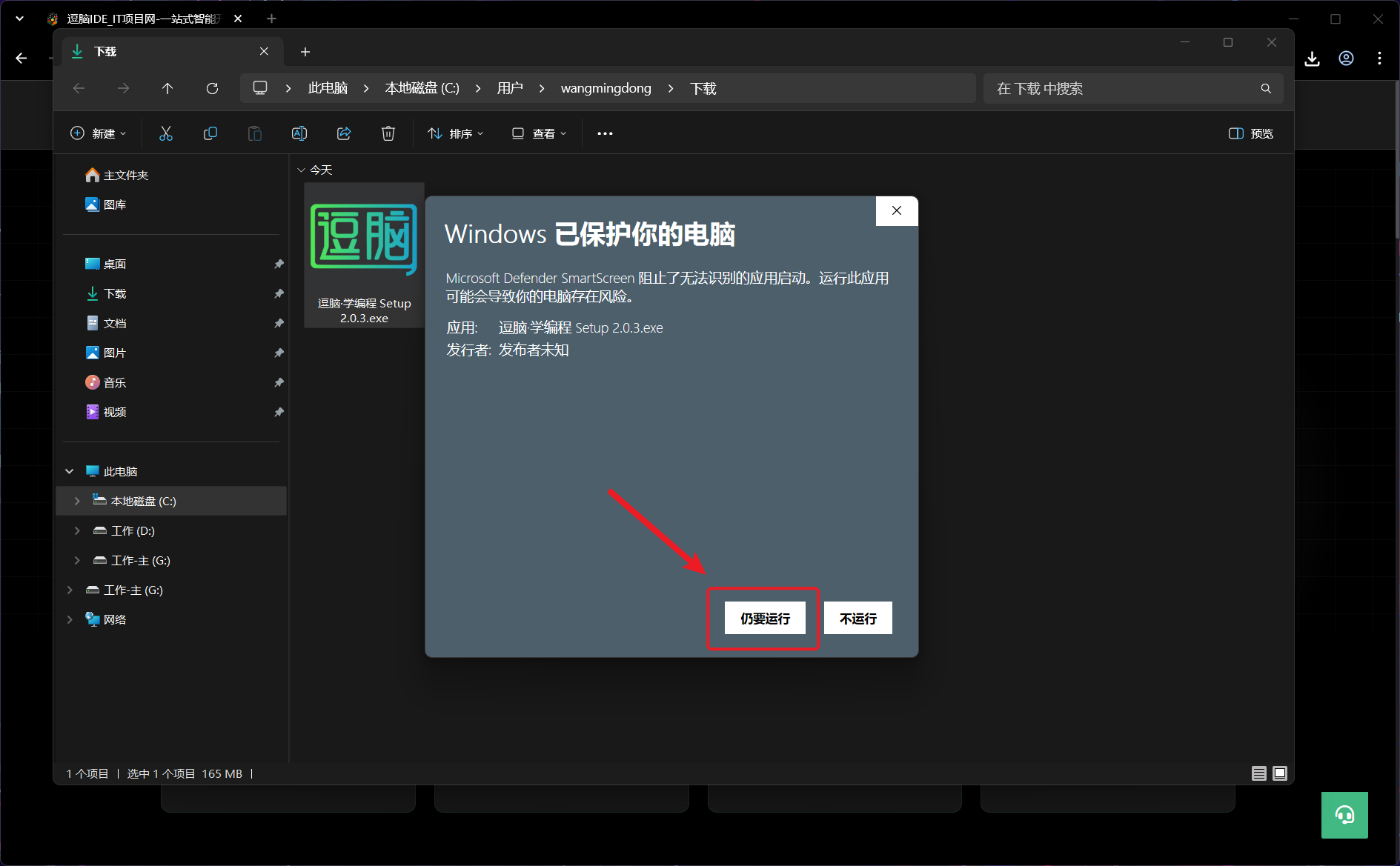
Task: Expand the 本地磁盘 (C:) tree node
Action: 76,501
